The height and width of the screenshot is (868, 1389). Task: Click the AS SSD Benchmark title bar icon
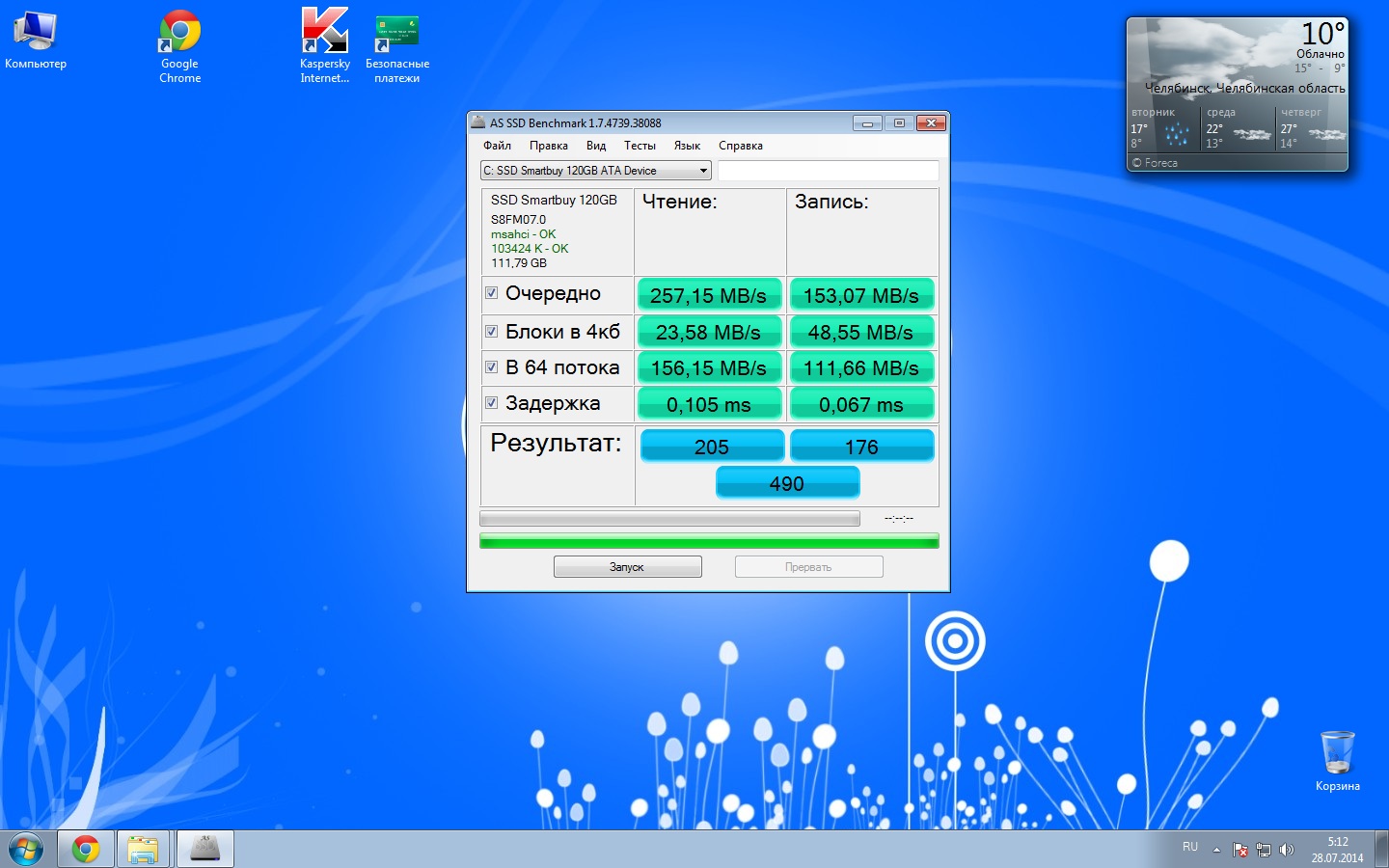pos(477,122)
